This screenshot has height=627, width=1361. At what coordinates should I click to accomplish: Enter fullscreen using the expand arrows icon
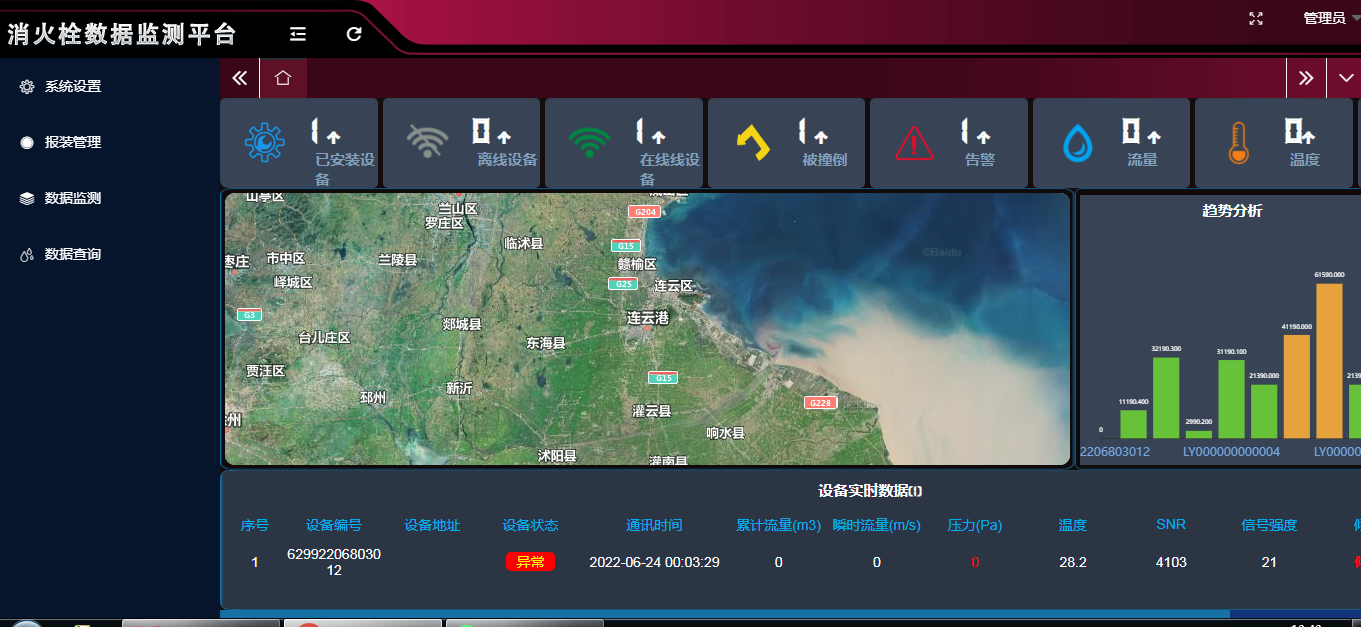(1255, 18)
